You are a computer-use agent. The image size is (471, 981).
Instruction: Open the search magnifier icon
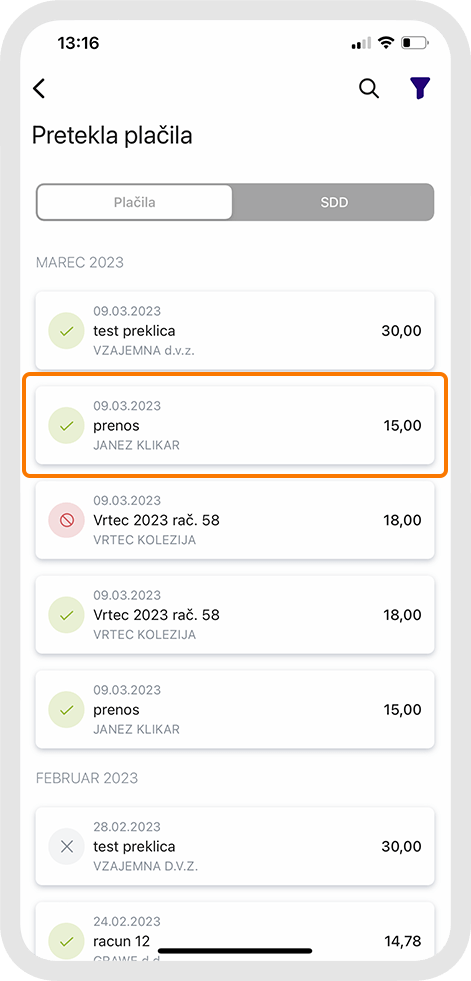pyautogui.click(x=369, y=89)
